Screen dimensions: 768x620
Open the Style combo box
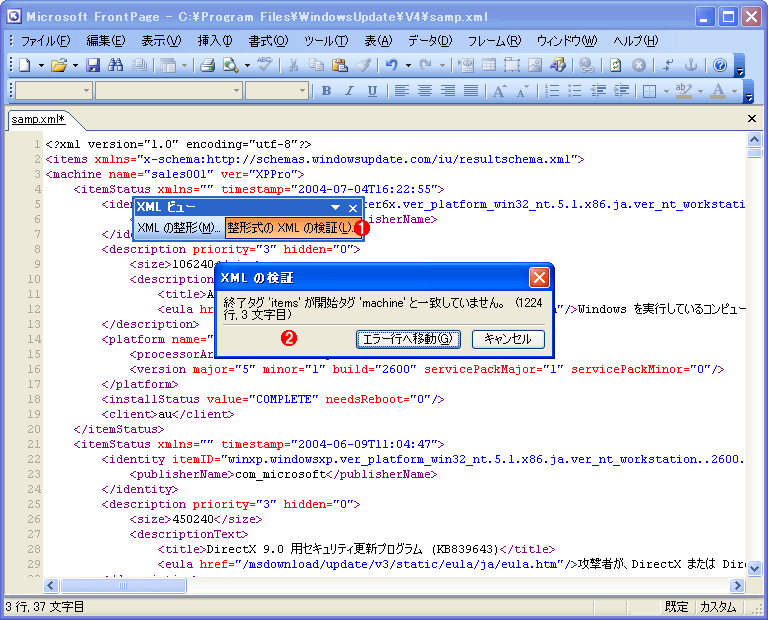(54, 91)
